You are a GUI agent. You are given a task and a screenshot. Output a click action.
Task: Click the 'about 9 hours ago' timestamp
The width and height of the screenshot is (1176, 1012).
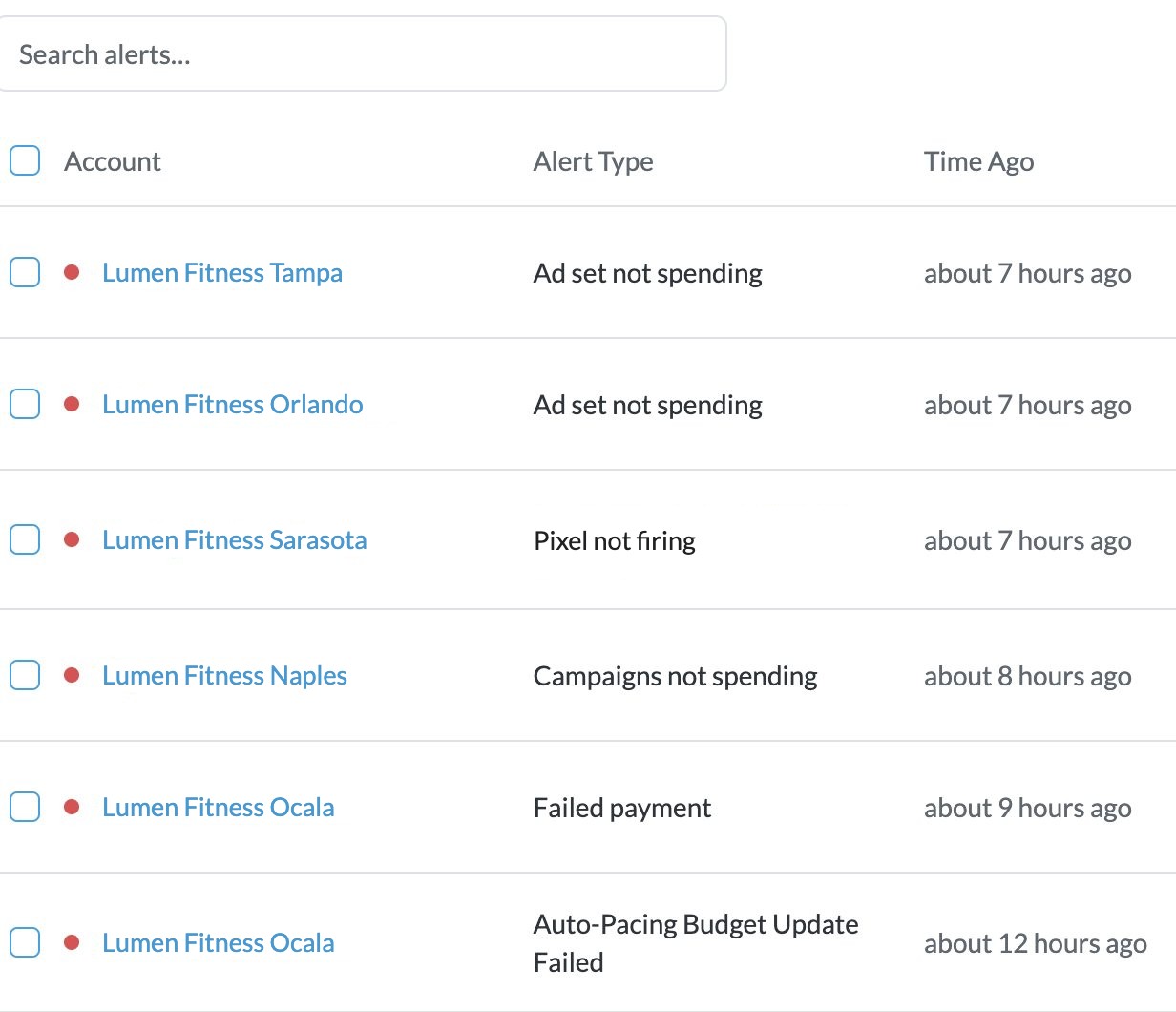click(x=1028, y=809)
